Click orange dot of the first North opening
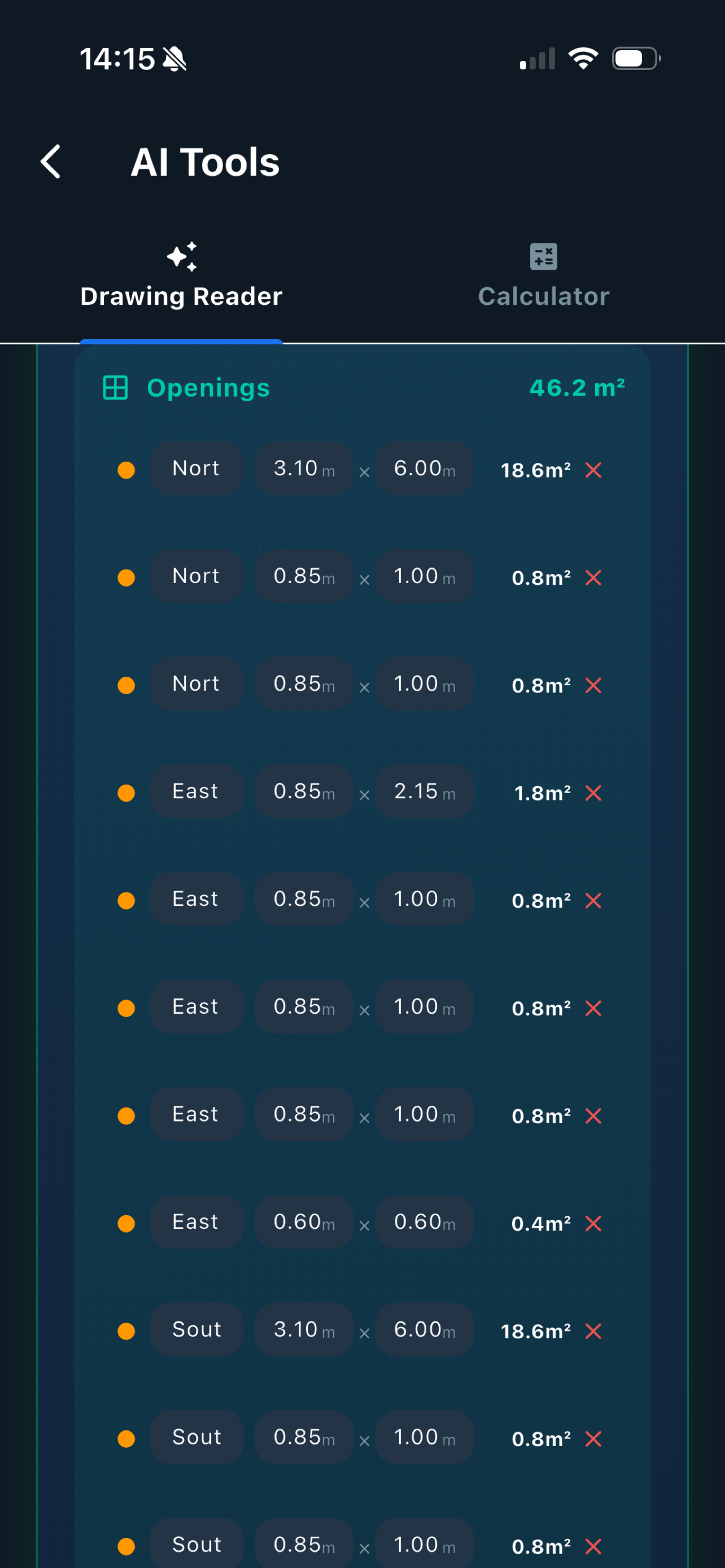The image size is (725, 1568). click(126, 470)
